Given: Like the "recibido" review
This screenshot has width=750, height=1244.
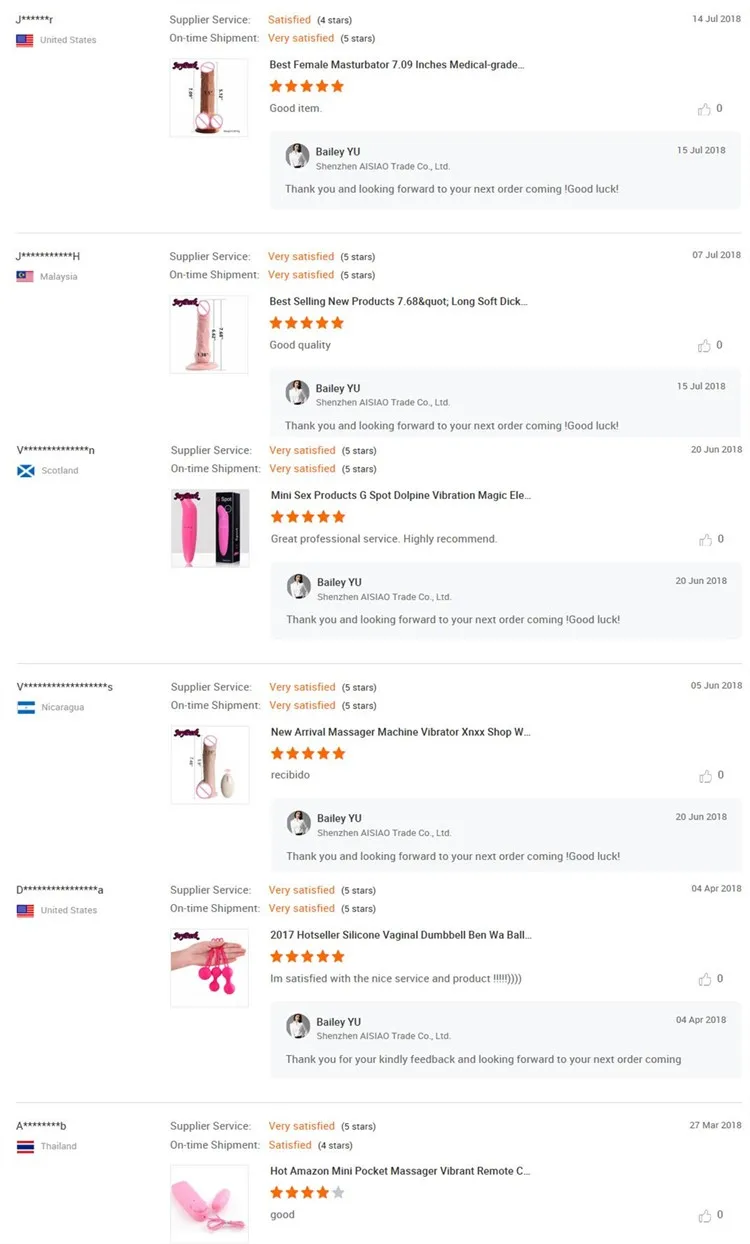Looking at the screenshot, I should coord(706,776).
